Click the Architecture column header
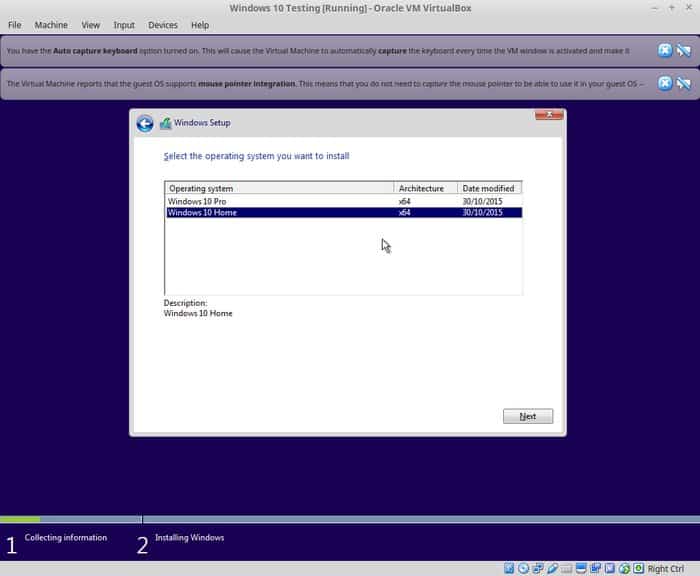Viewport: 700px width, 576px height. pos(426,188)
